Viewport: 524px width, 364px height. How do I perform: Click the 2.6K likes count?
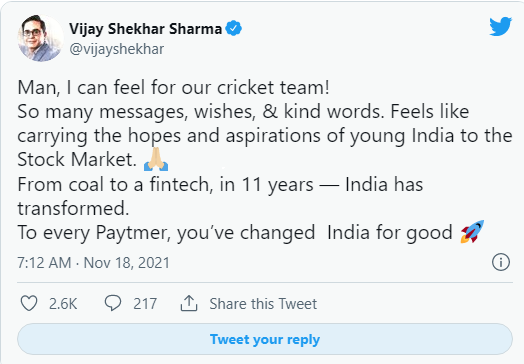pyautogui.click(x=63, y=304)
